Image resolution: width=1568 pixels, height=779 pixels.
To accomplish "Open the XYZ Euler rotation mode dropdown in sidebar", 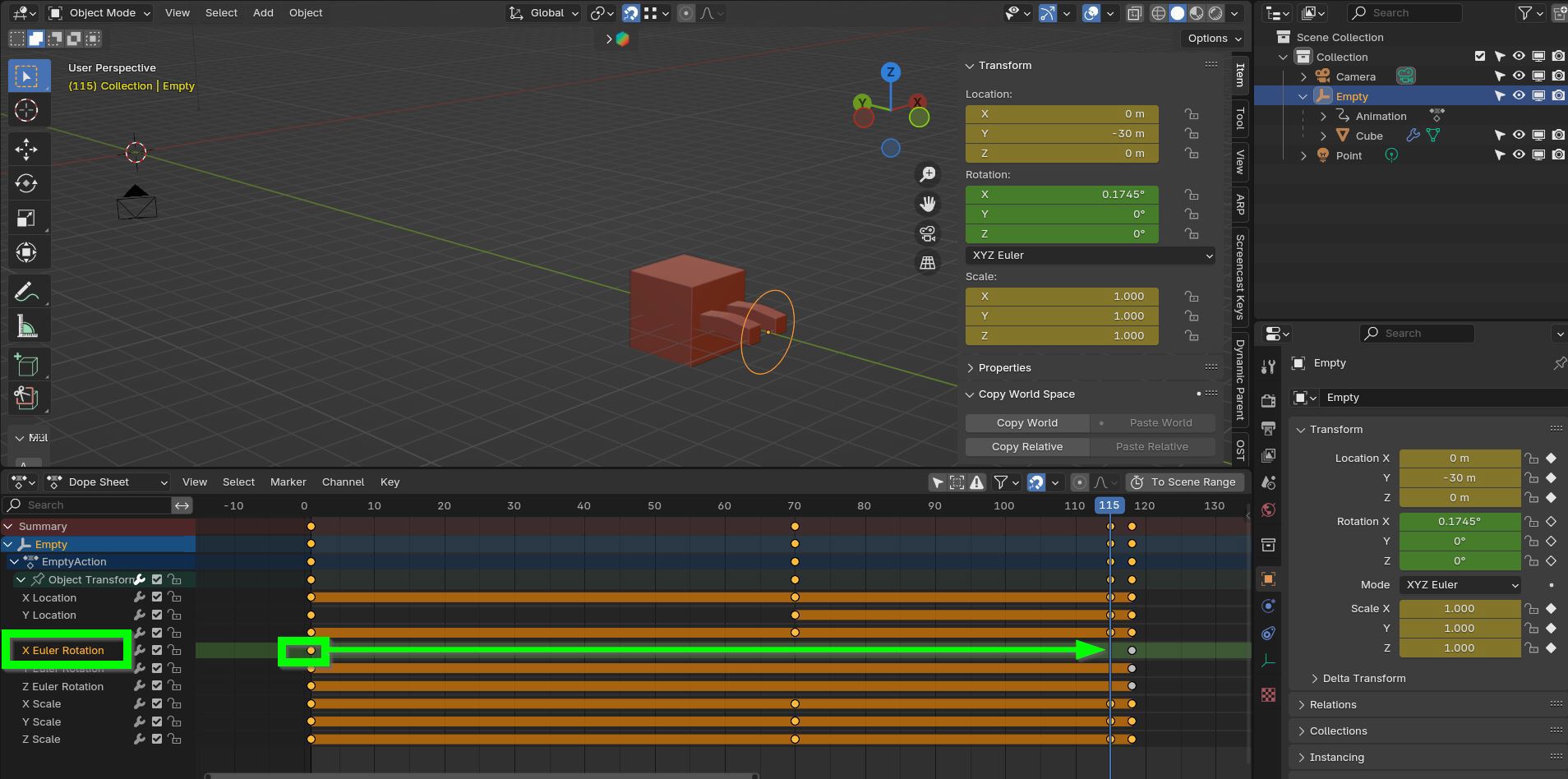I will tap(1091, 256).
